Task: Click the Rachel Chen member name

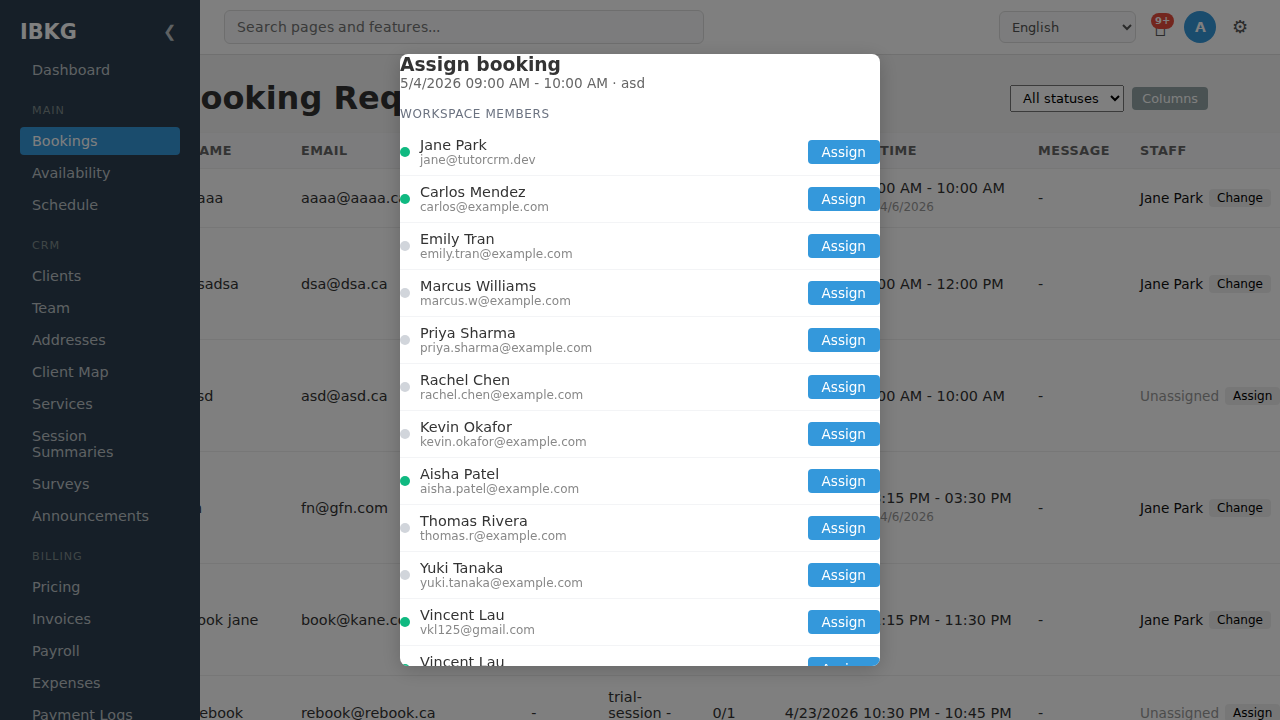Action: coord(465,380)
